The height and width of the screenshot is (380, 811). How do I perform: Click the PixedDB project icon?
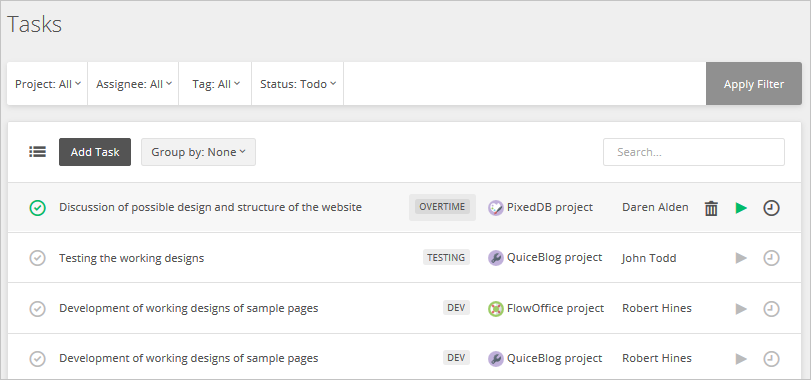point(495,208)
